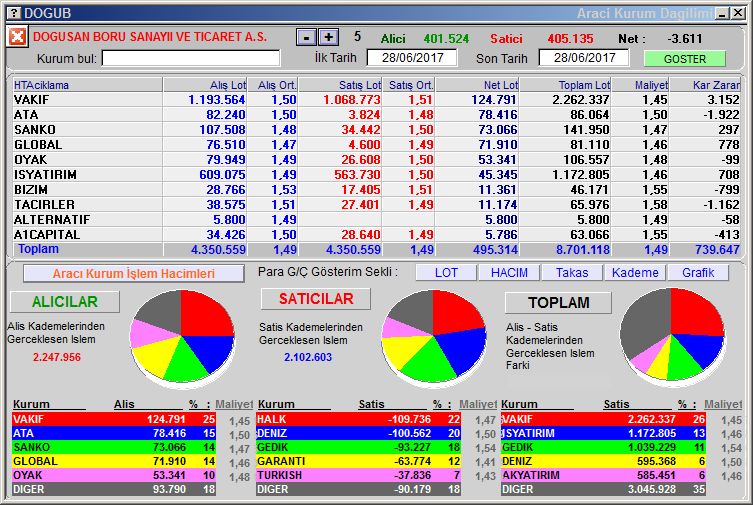The image size is (753, 505).
Task: Decrease count with the minus button
Action: tap(306, 37)
